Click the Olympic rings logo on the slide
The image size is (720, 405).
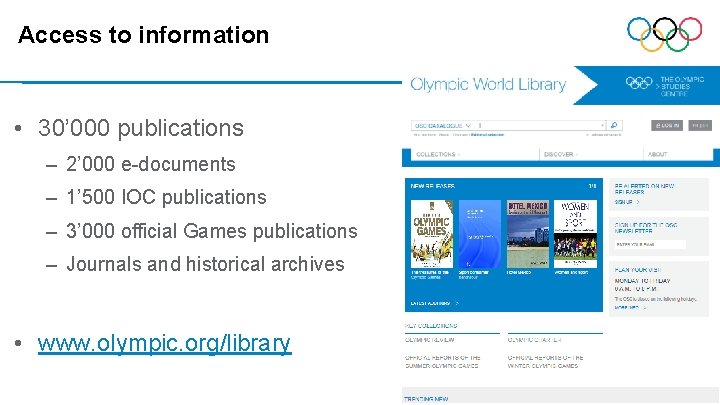[x=664, y=34]
